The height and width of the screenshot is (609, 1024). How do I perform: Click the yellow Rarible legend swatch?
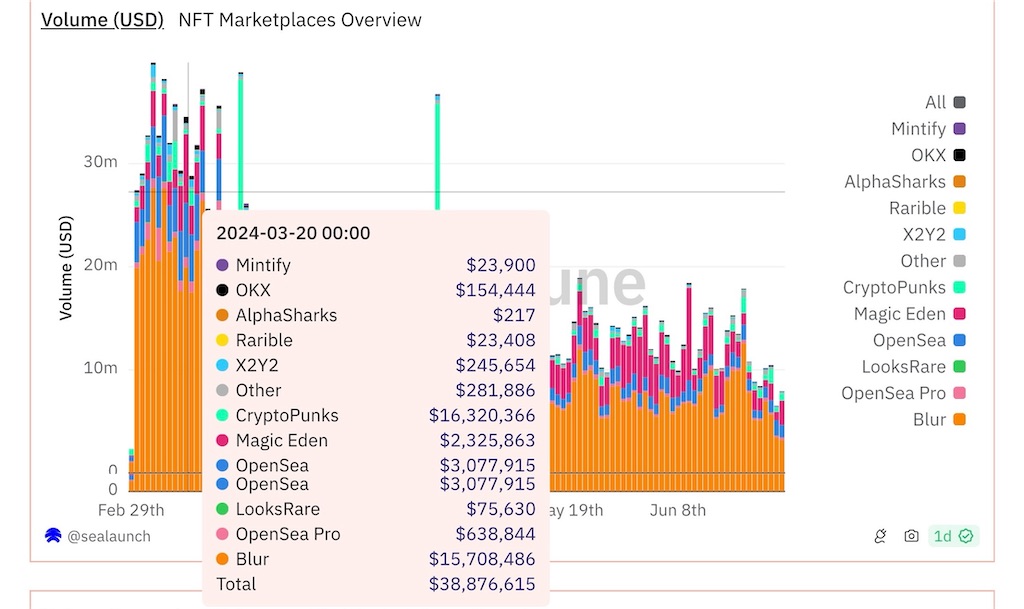coord(959,208)
